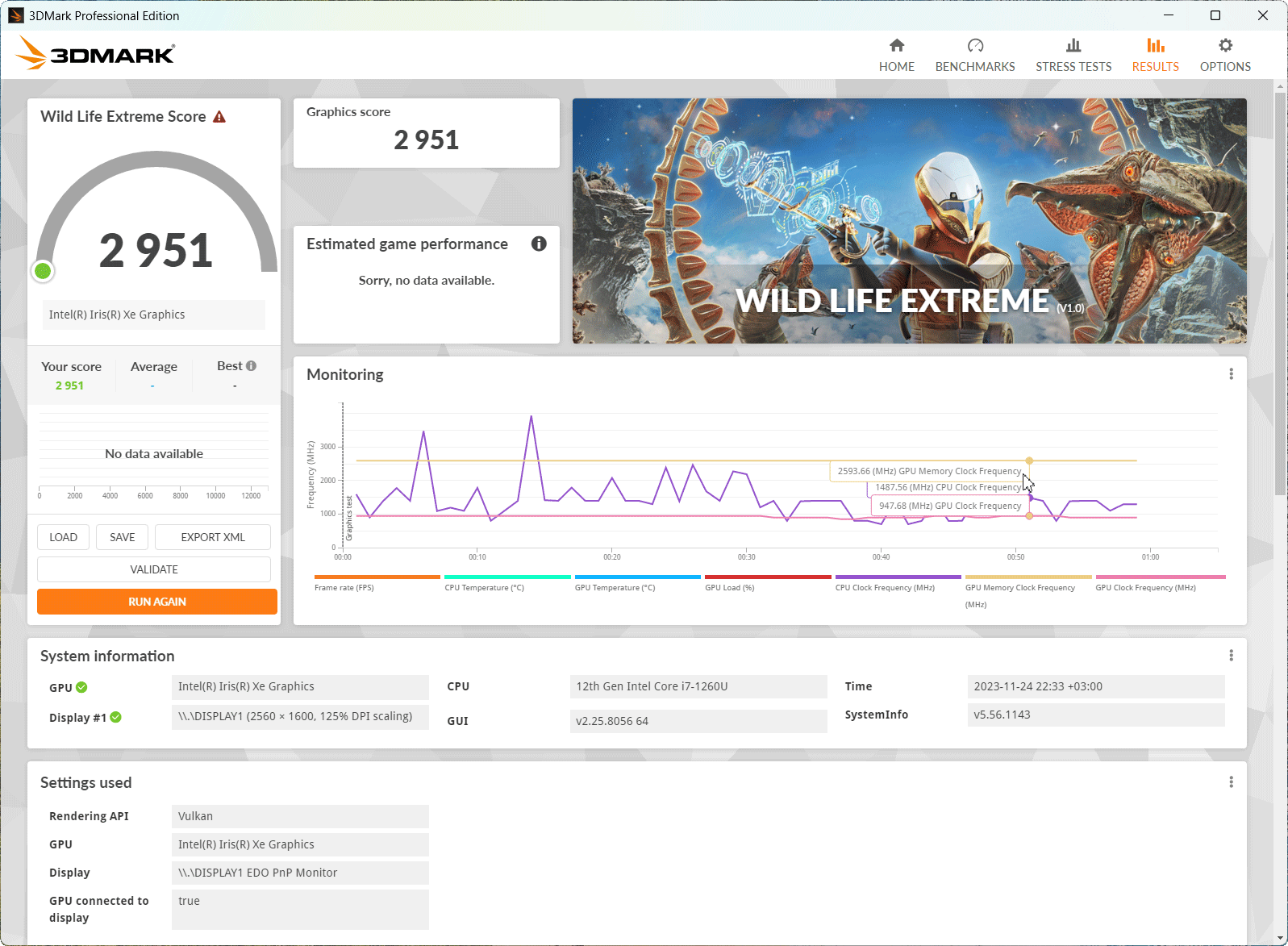Click the Time value 2023-11-24 22:33 +03:00
This screenshot has width=1288, height=946.
1096,686
